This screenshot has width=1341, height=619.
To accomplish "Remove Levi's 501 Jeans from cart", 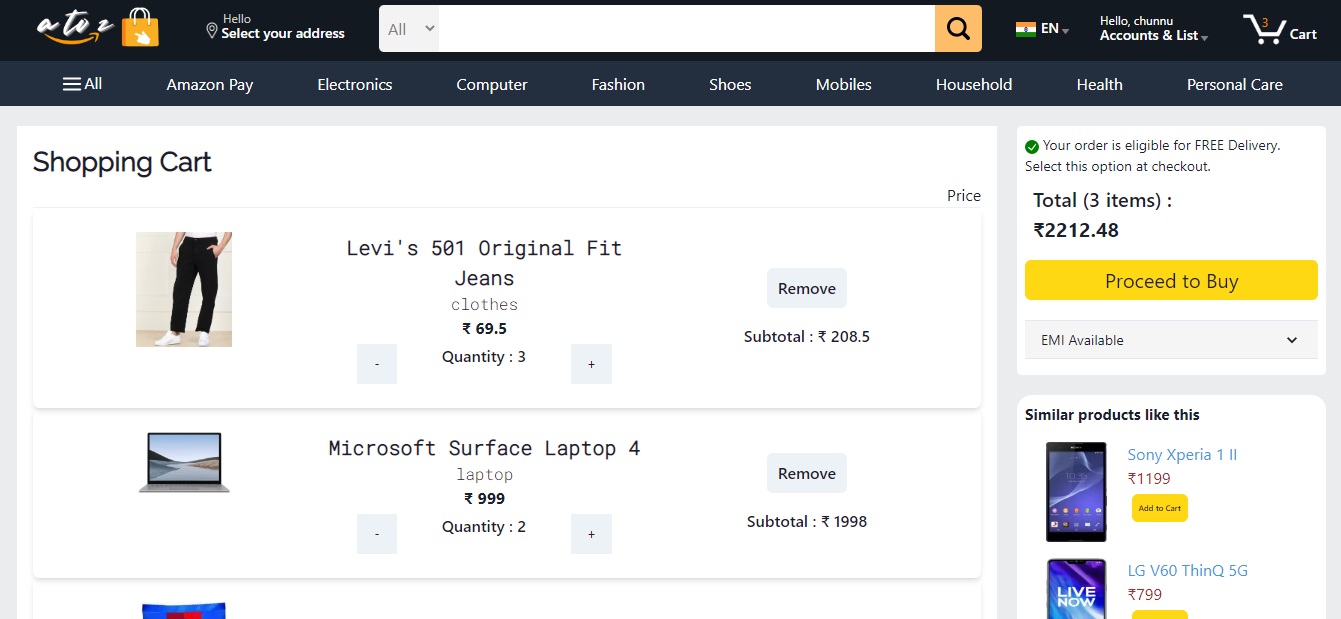I will coord(807,288).
